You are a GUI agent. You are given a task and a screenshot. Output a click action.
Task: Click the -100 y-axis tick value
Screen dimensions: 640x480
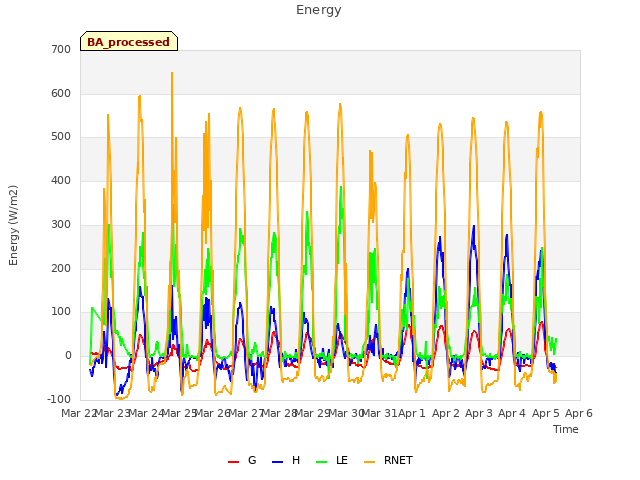coord(59,399)
